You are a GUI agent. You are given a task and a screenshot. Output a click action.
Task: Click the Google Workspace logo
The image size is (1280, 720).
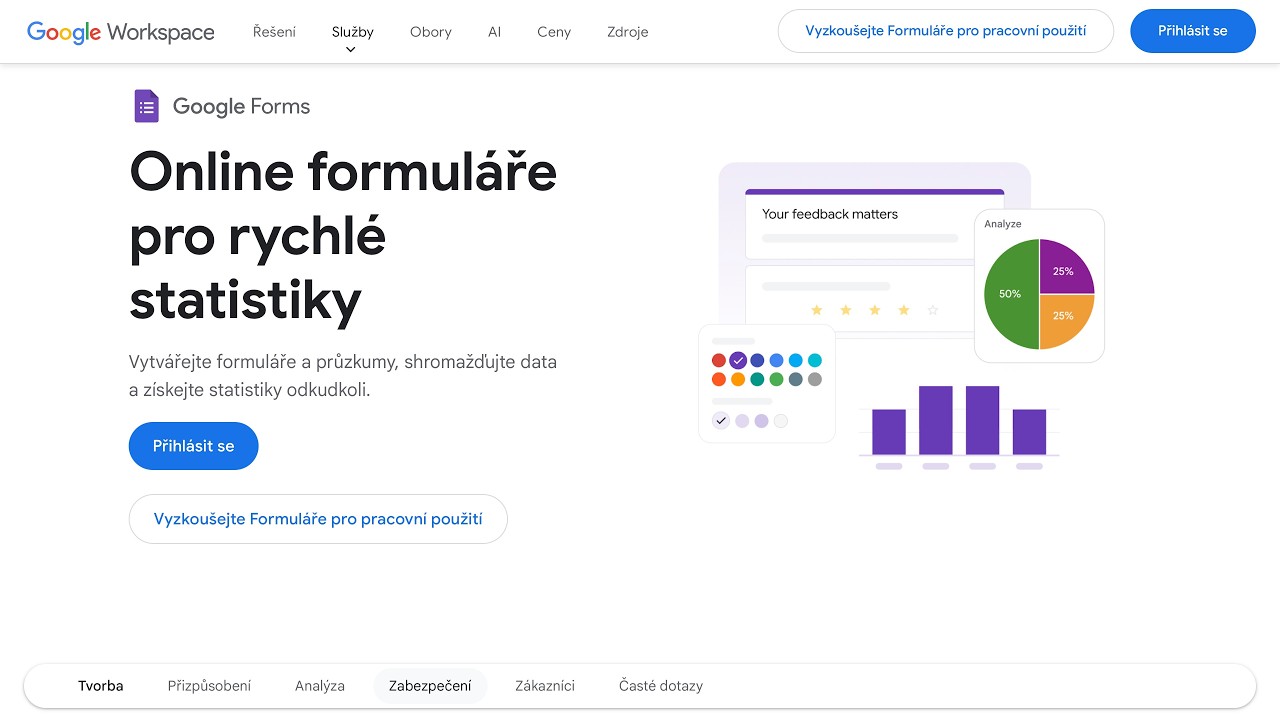(x=121, y=32)
